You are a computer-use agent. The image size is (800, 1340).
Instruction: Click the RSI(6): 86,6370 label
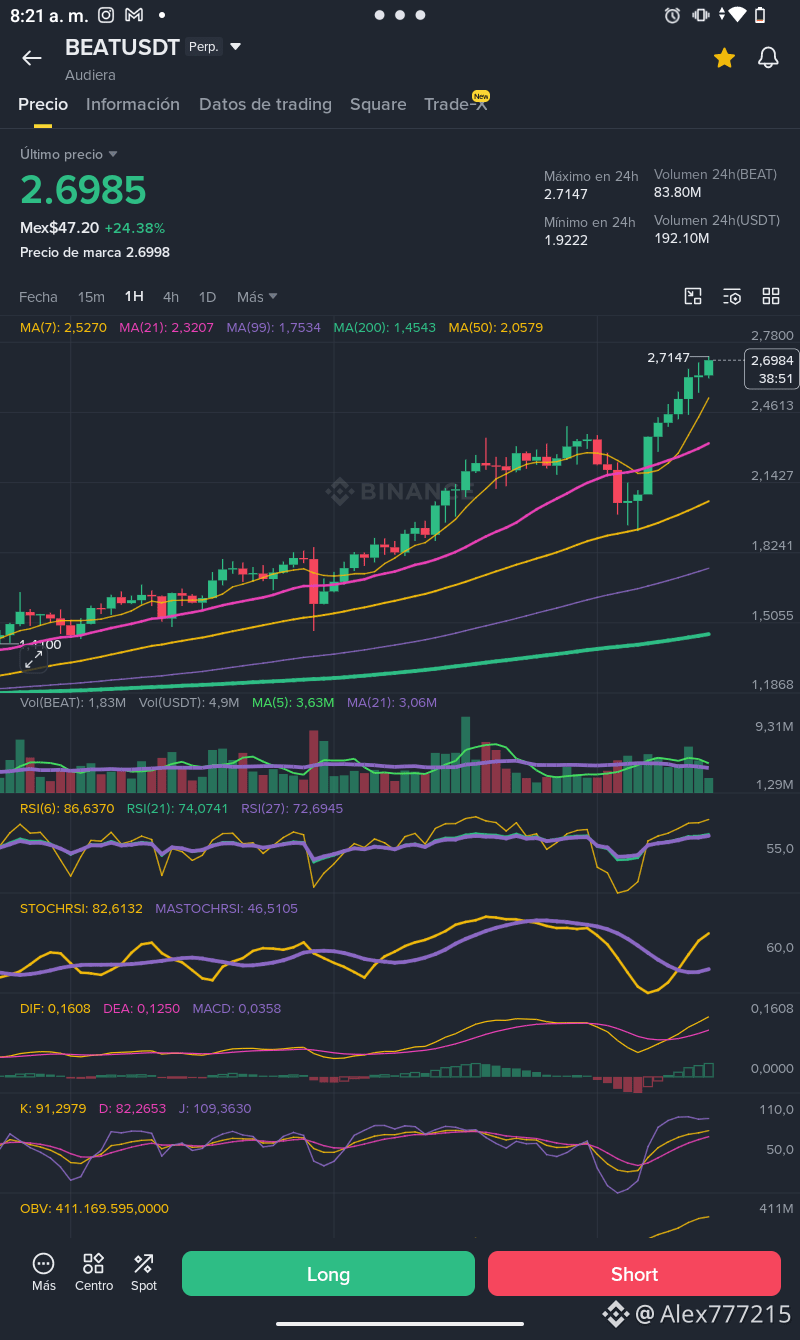pyautogui.click(x=67, y=808)
